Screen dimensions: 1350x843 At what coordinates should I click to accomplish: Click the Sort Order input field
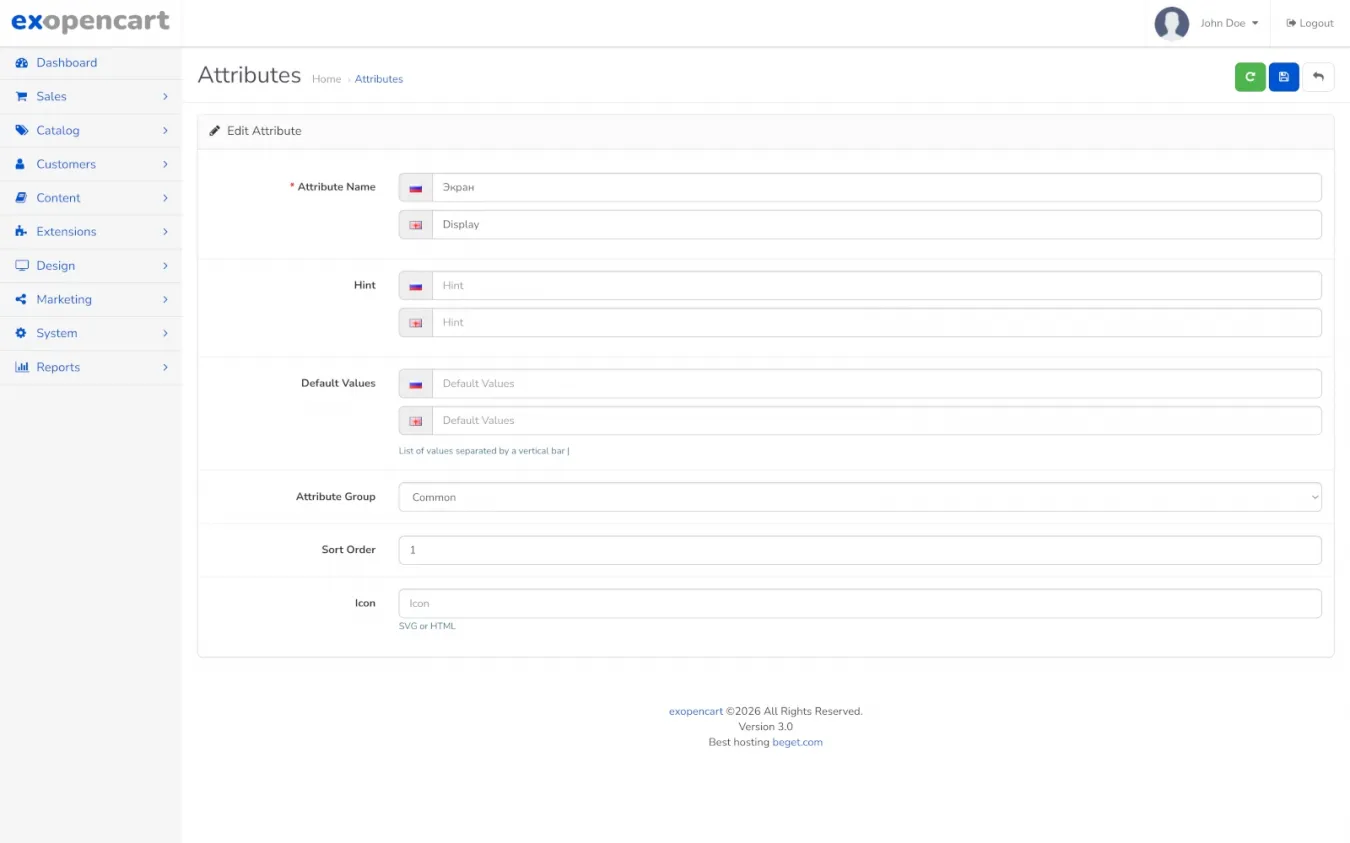859,550
